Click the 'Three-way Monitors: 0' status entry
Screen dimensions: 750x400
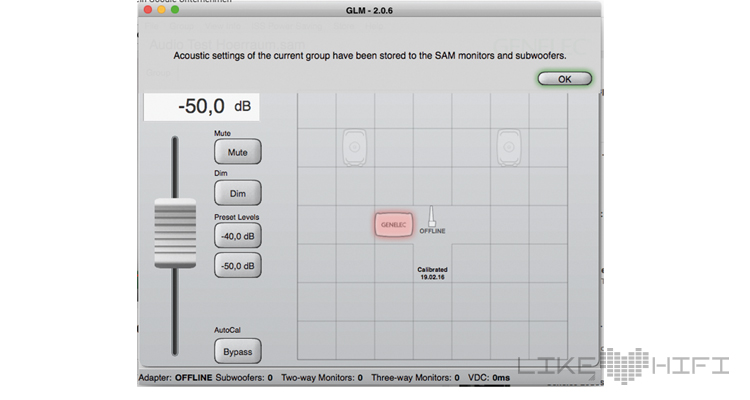tap(415, 378)
